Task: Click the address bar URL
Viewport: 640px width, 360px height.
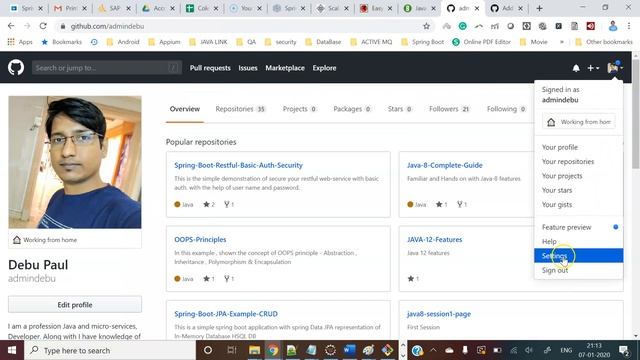Action: point(107,26)
